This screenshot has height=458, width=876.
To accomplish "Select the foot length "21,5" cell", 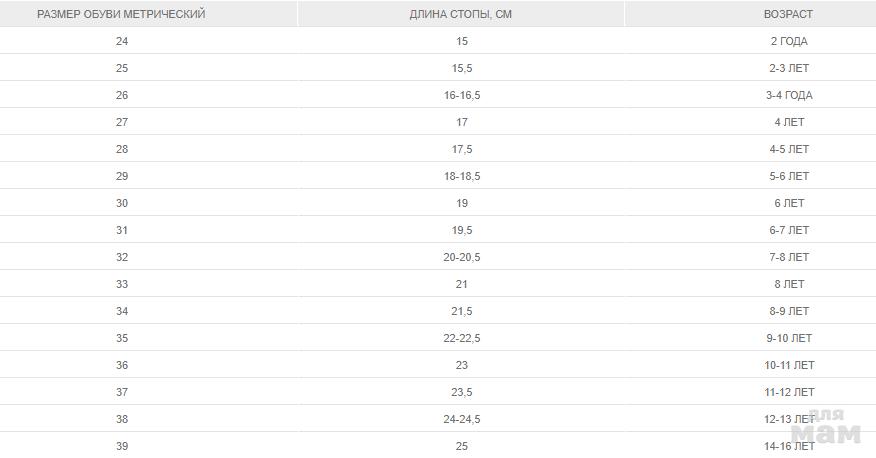I will point(461,311).
